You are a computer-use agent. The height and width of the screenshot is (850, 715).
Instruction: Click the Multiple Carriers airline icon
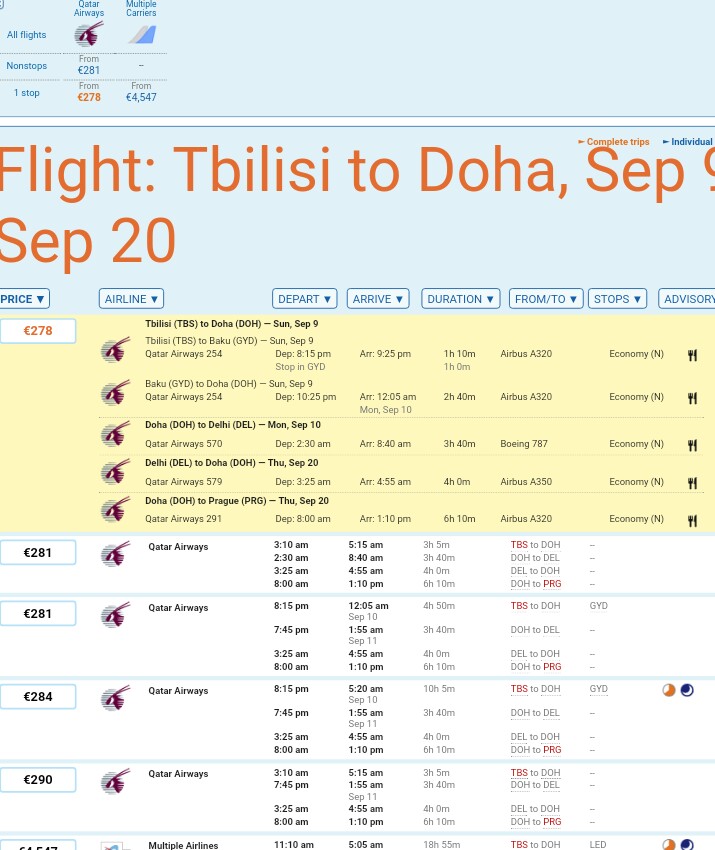tap(142, 35)
